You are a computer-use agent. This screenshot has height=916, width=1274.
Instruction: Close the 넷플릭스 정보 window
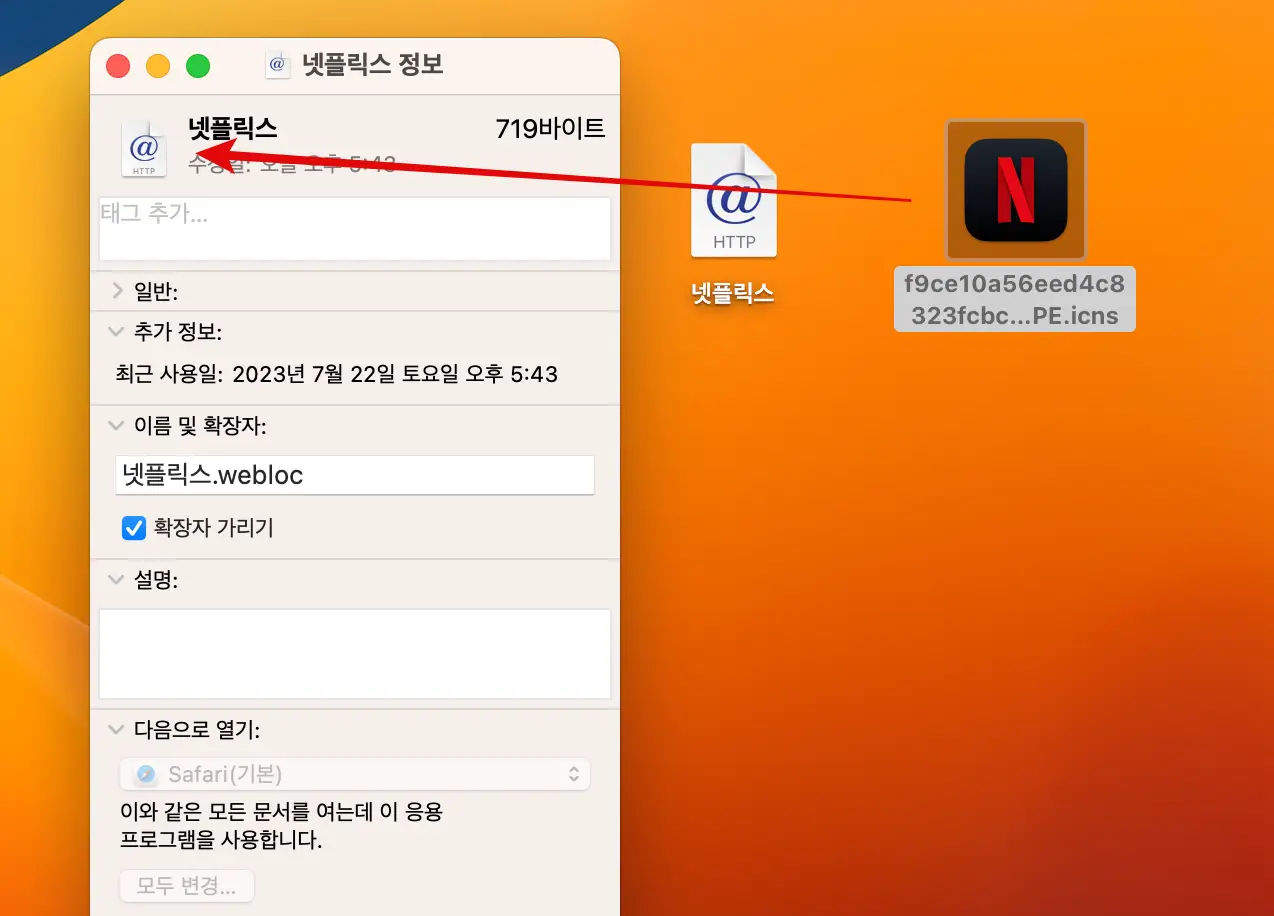point(118,66)
